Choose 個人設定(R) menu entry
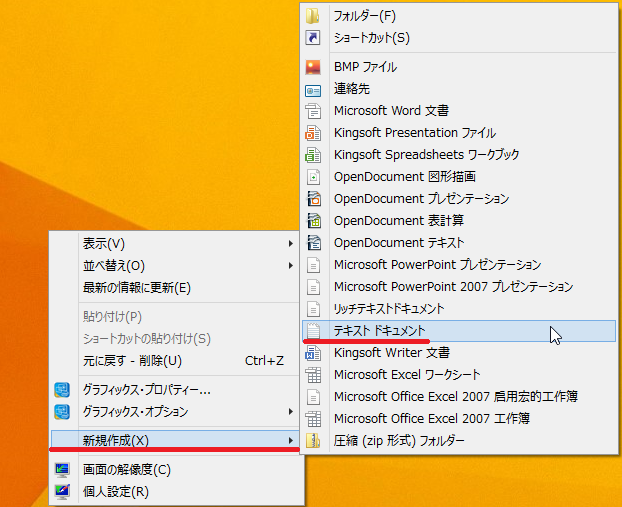The width and height of the screenshot is (622, 507). point(115,492)
